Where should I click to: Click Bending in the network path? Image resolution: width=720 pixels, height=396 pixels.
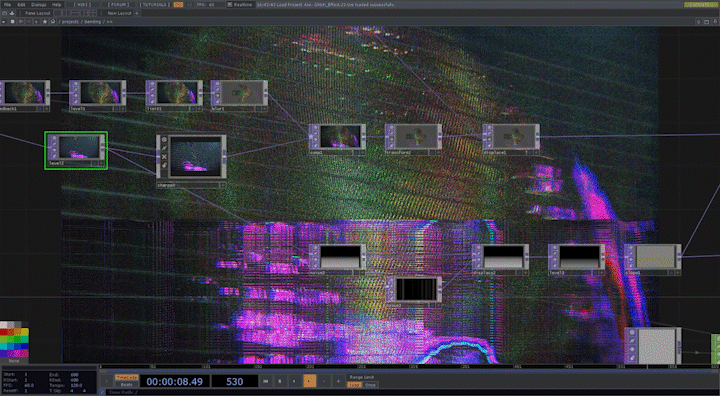[x=92, y=22]
